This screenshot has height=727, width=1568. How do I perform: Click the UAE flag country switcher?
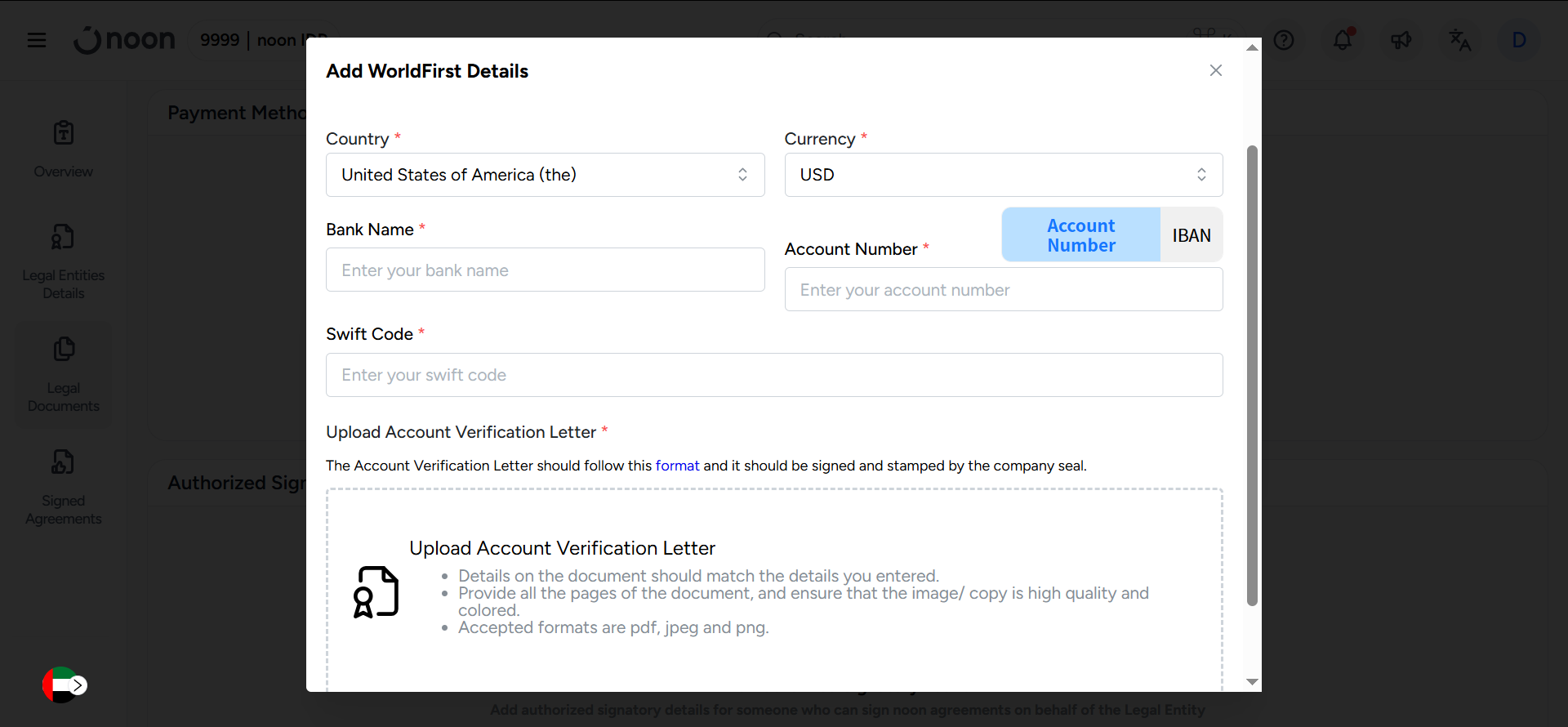[64, 685]
